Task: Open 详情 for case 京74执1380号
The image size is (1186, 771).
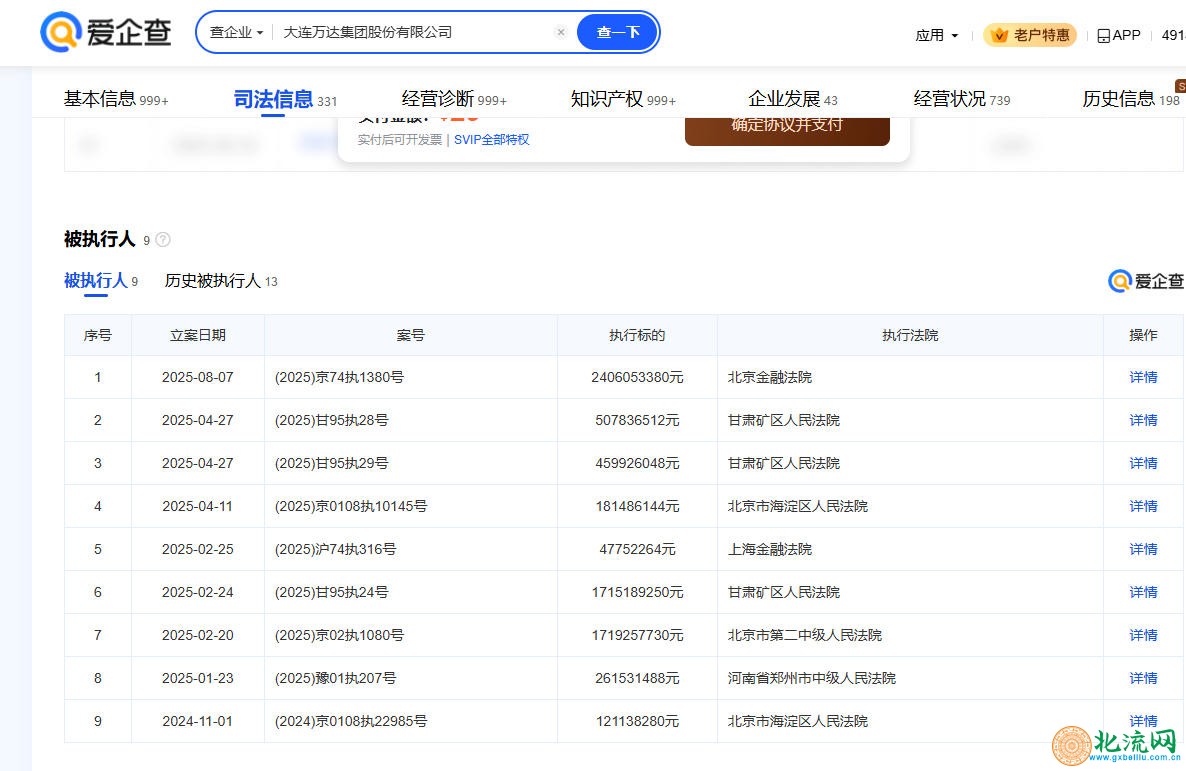Action: [1143, 377]
